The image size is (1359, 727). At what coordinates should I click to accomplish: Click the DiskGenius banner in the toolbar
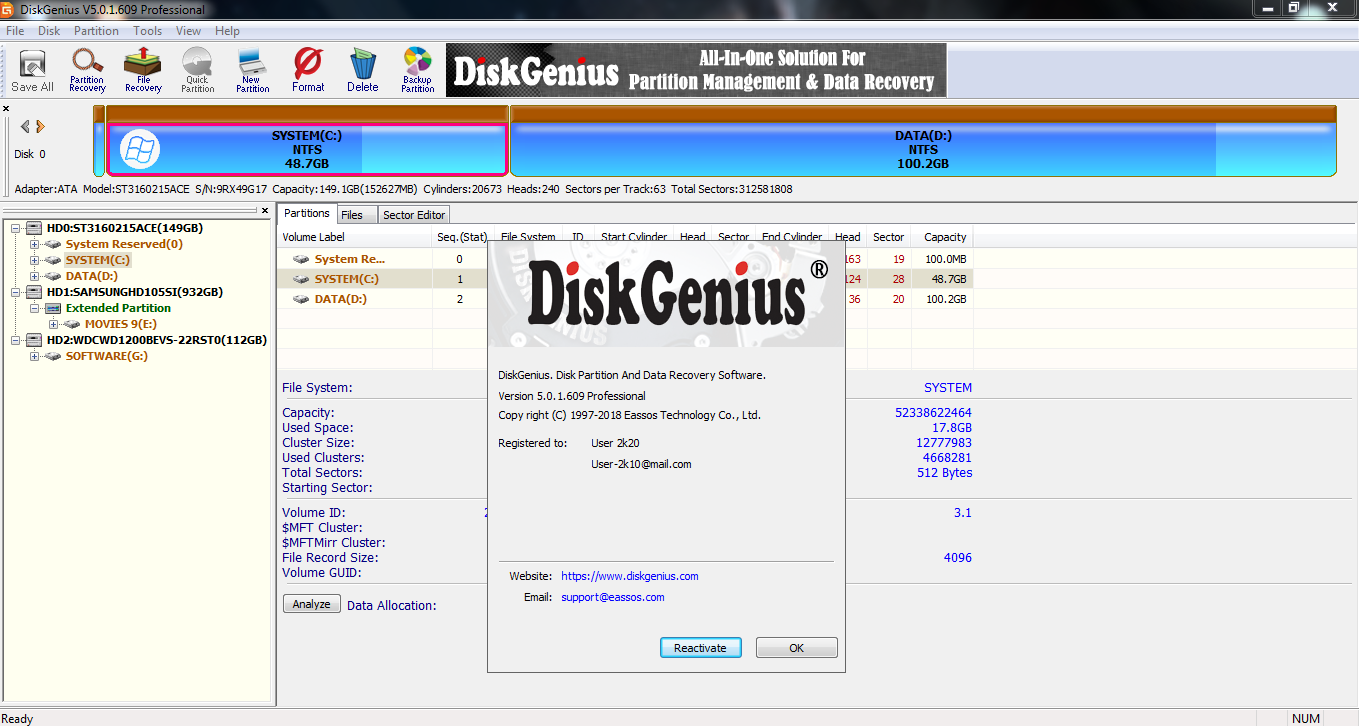coord(696,70)
